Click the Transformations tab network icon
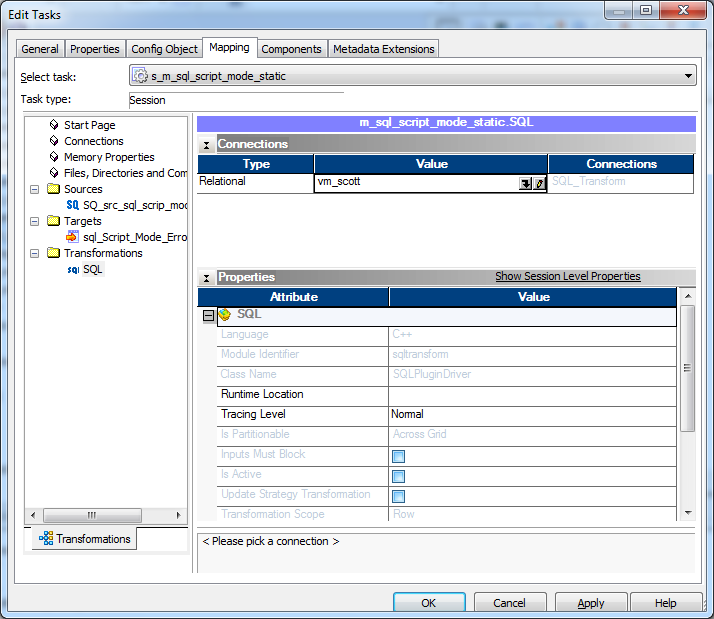 point(46,538)
